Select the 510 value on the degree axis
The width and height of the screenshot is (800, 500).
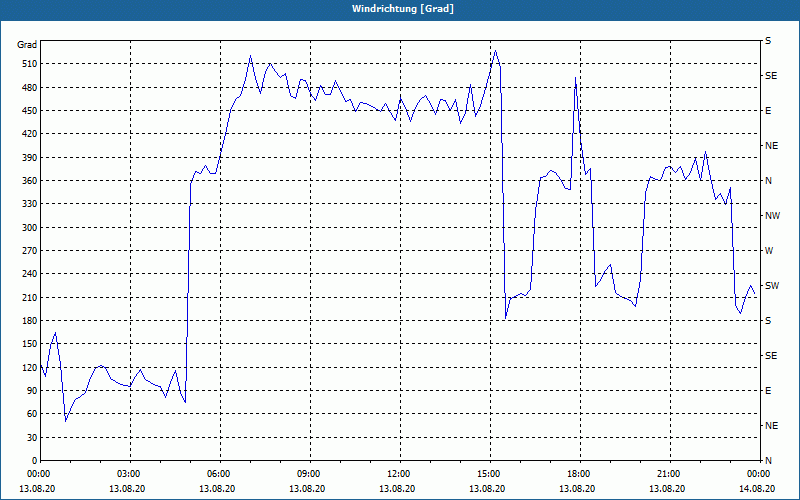(30, 64)
